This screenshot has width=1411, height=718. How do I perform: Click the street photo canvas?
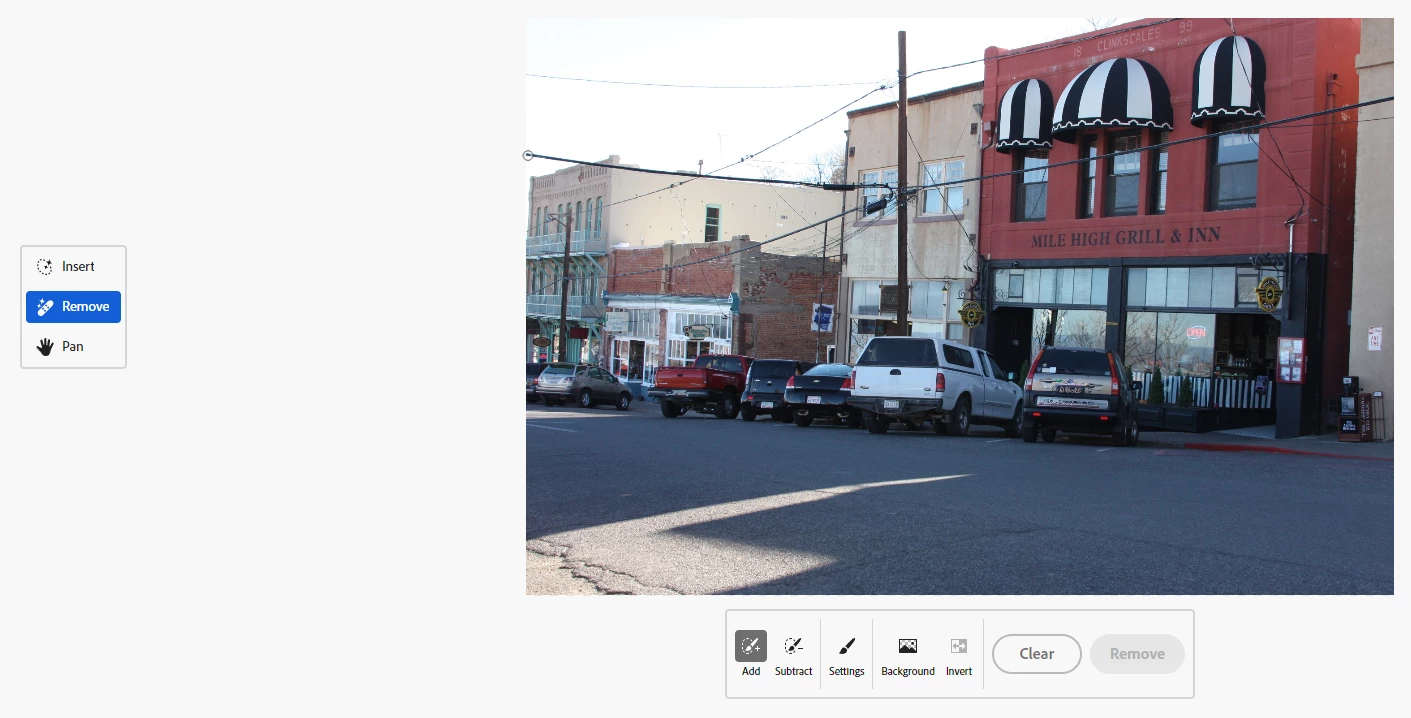[960, 306]
